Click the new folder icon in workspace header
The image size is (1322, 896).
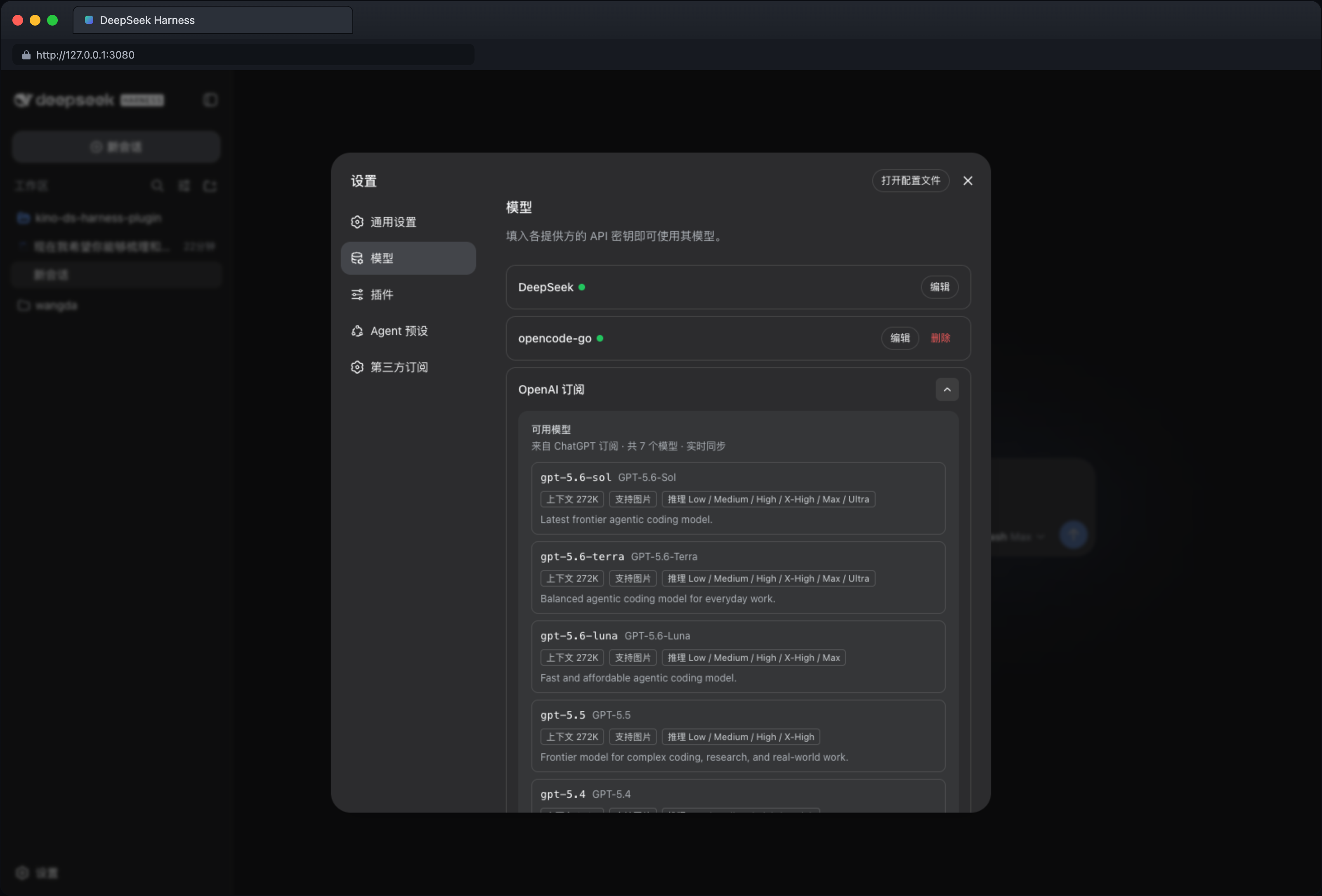[210, 186]
